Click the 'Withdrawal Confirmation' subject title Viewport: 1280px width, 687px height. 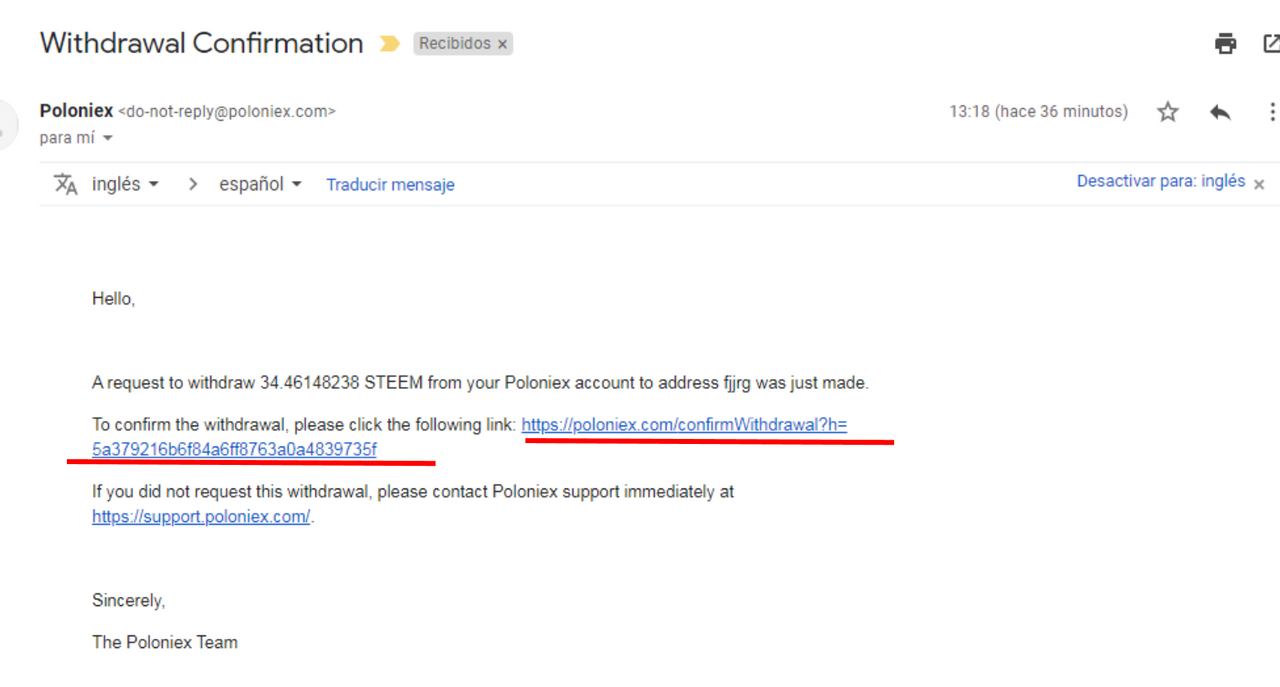tap(201, 43)
